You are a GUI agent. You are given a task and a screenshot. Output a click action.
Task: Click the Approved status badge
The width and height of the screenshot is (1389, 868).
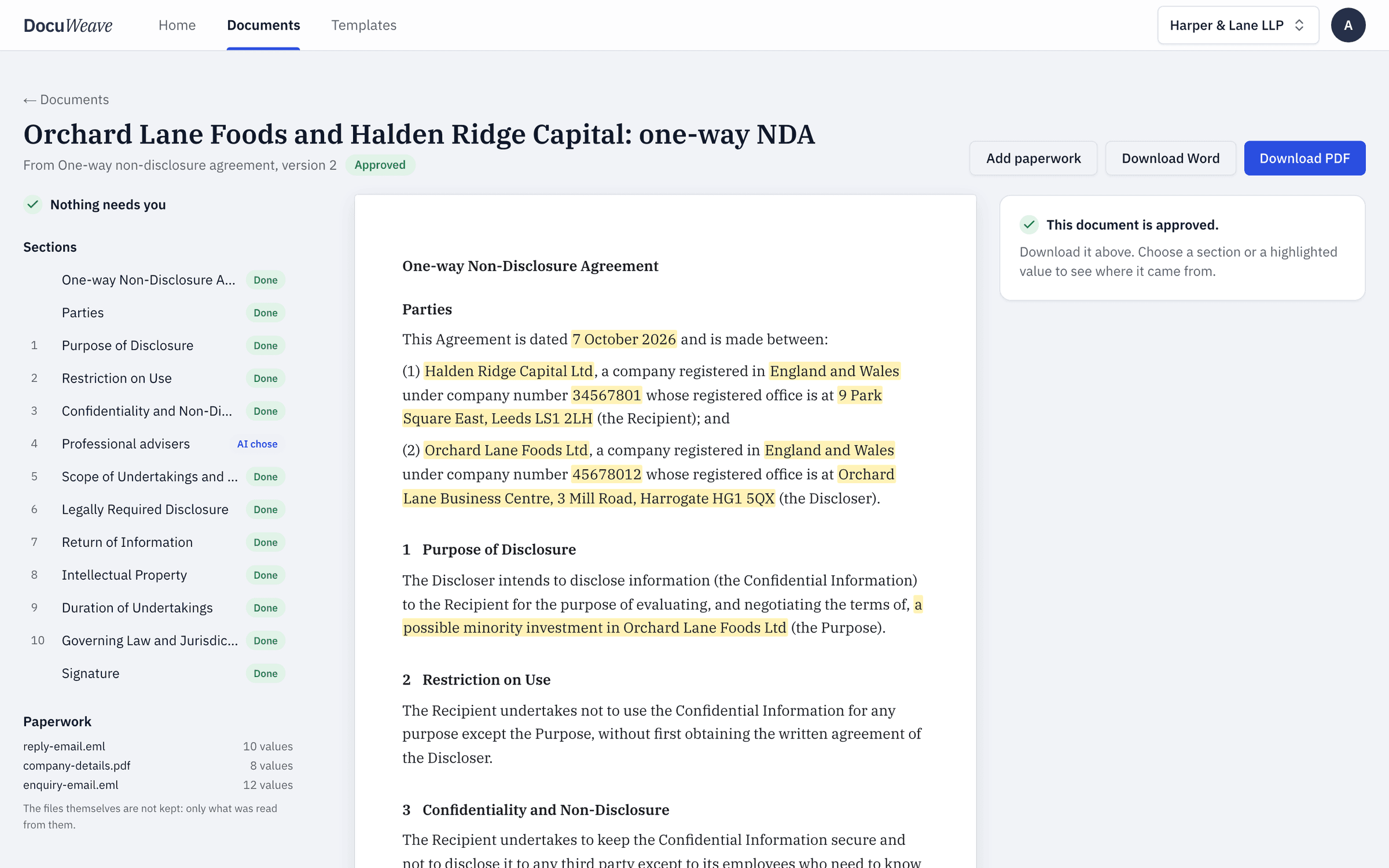[380, 165]
